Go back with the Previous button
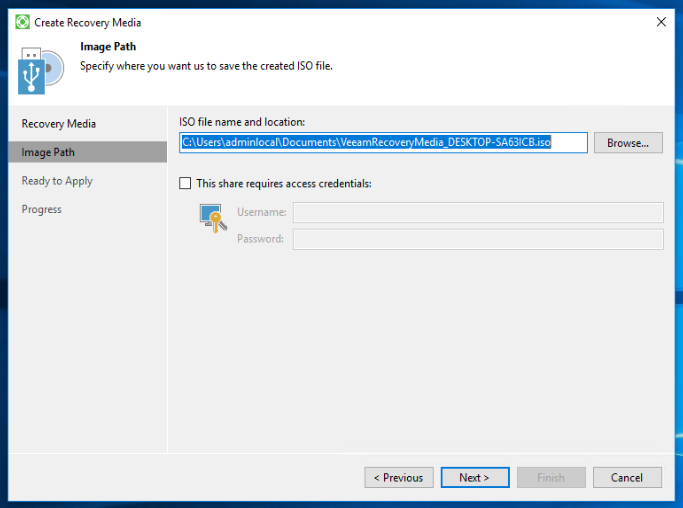The image size is (683, 508). tap(399, 478)
